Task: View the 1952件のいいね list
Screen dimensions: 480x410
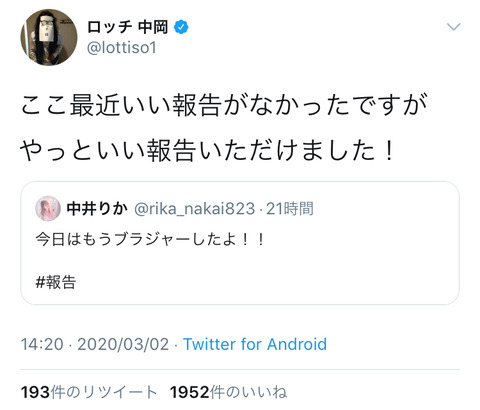Action: click(228, 392)
